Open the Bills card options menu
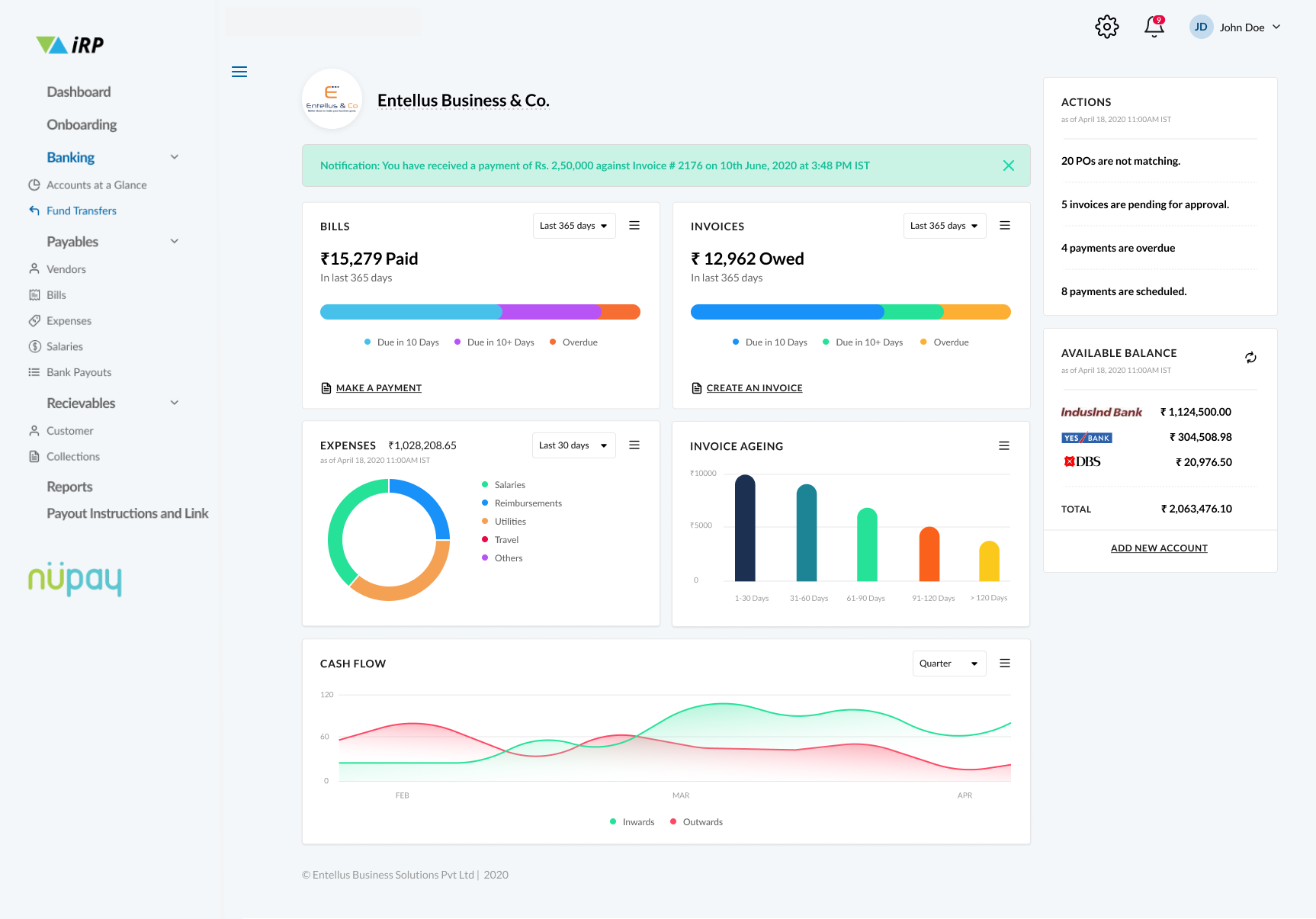1316x919 pixels. pyautogui.click(x=634, y=226)
